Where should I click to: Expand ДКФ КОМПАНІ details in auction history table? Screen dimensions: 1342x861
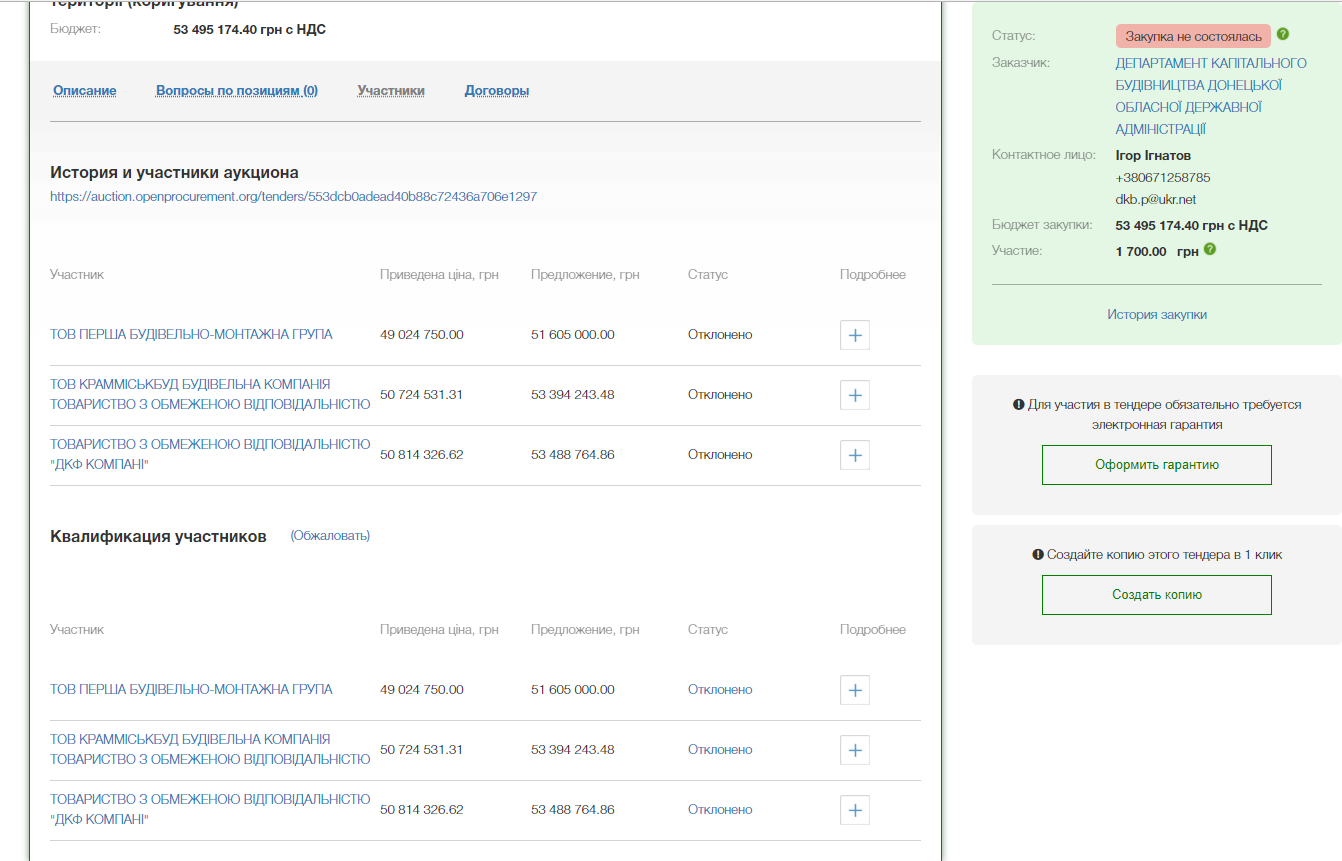click(x=854, y=455)
